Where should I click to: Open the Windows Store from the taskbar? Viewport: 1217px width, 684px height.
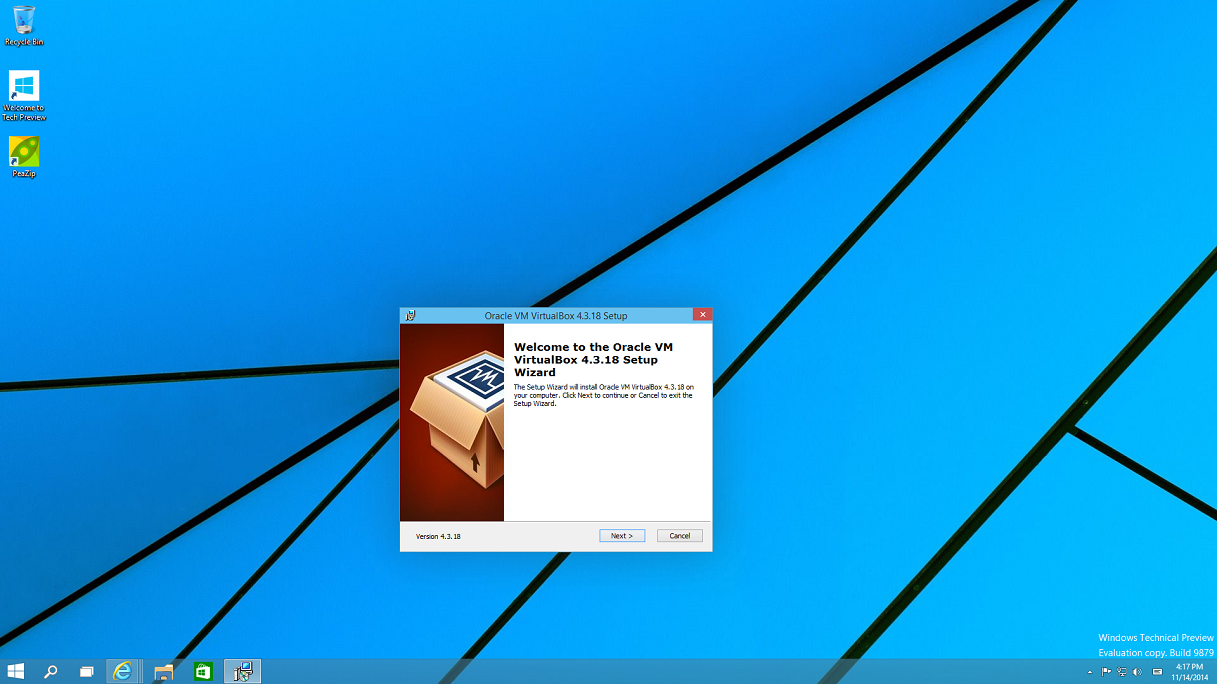point(203,672)
